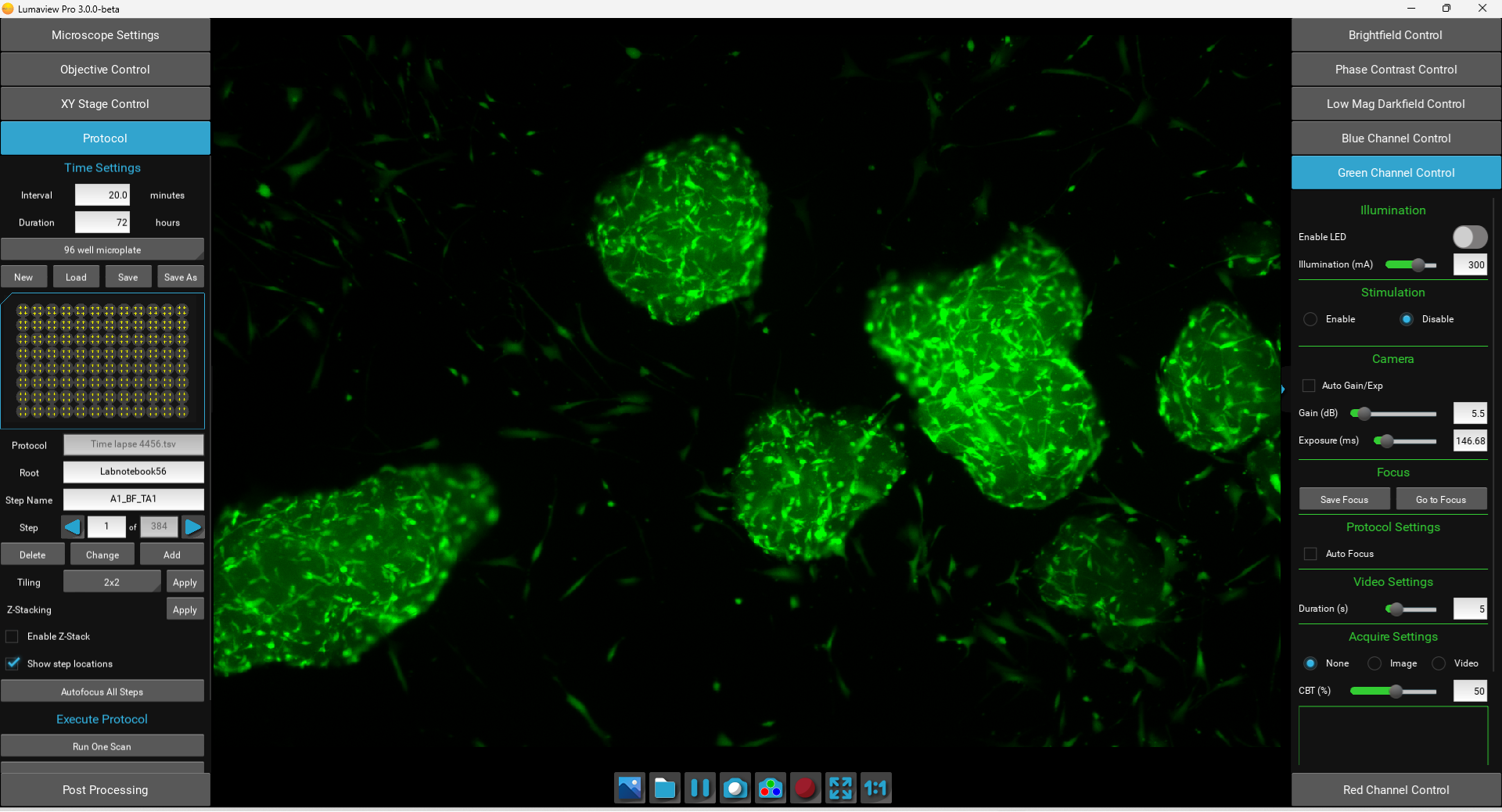Pause the live view stream
Viewport: 1502px width, 812px height.
pyautogui.click(x=700, y=788)
